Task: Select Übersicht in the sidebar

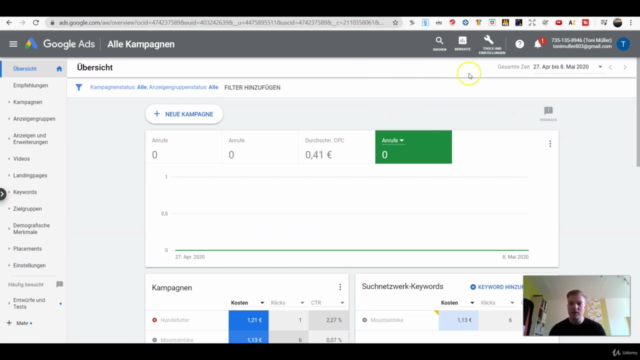Action: (x=25, y=69)
